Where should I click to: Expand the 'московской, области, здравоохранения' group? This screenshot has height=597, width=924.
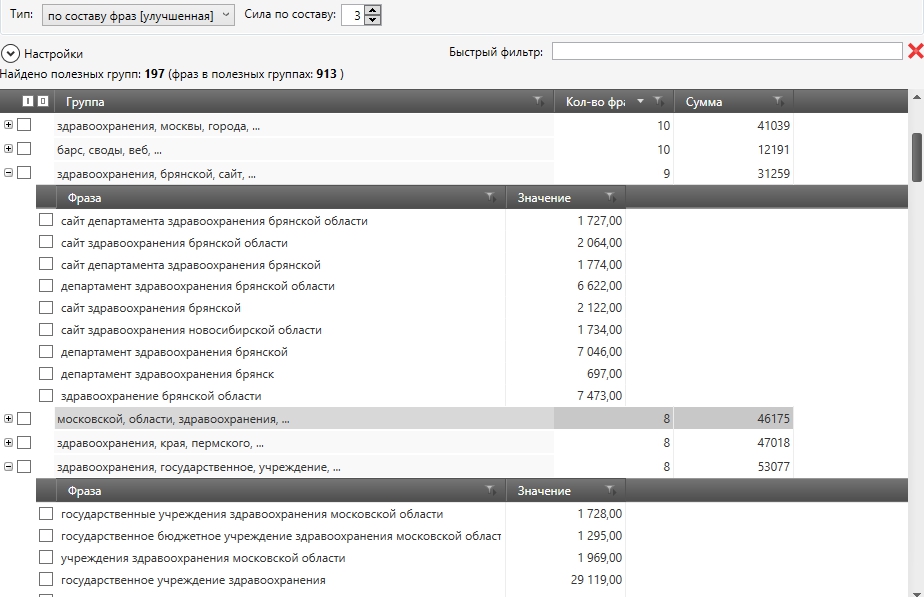coord(9,418)
